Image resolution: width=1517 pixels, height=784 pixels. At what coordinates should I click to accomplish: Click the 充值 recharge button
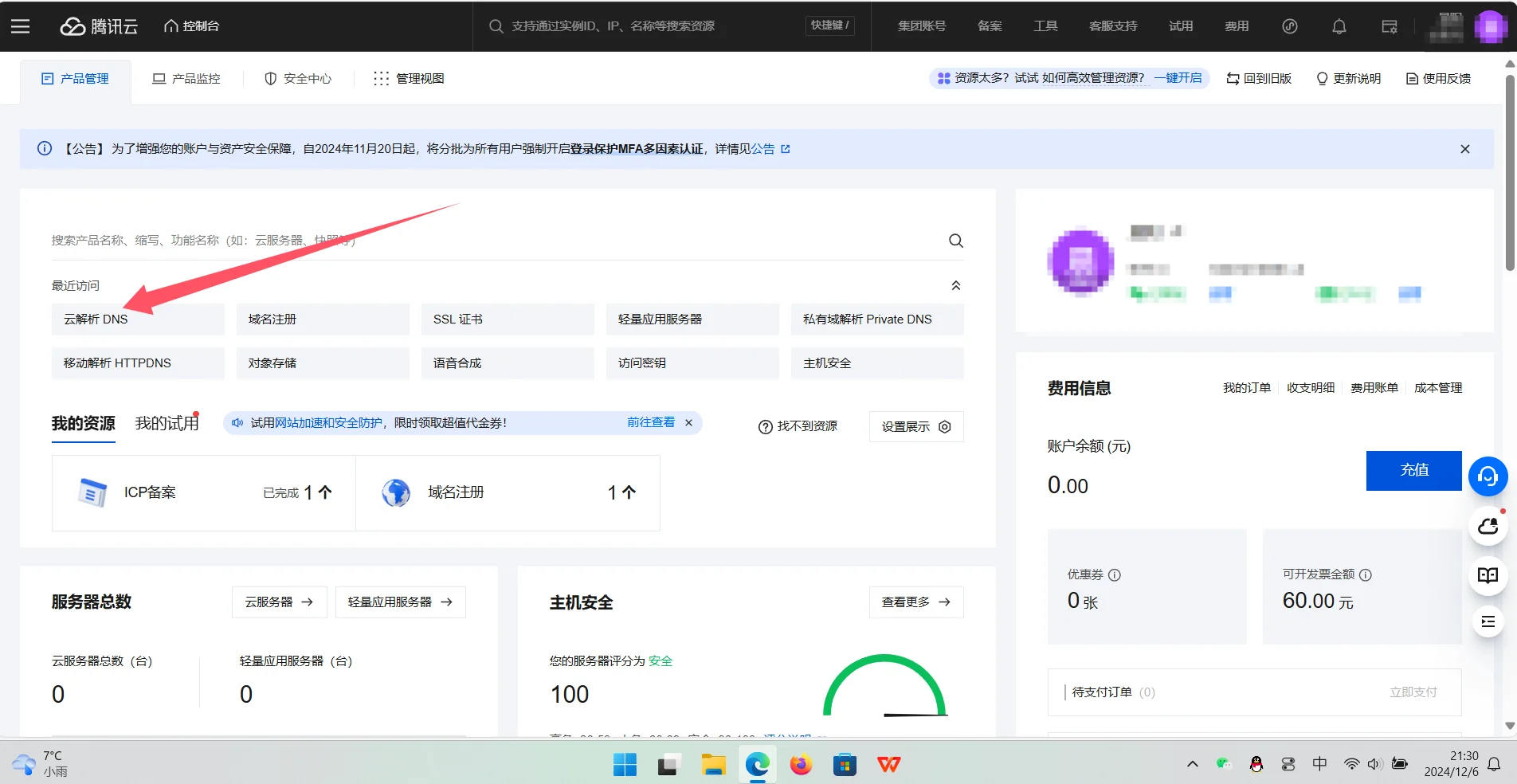click(x=1414, y=470)
